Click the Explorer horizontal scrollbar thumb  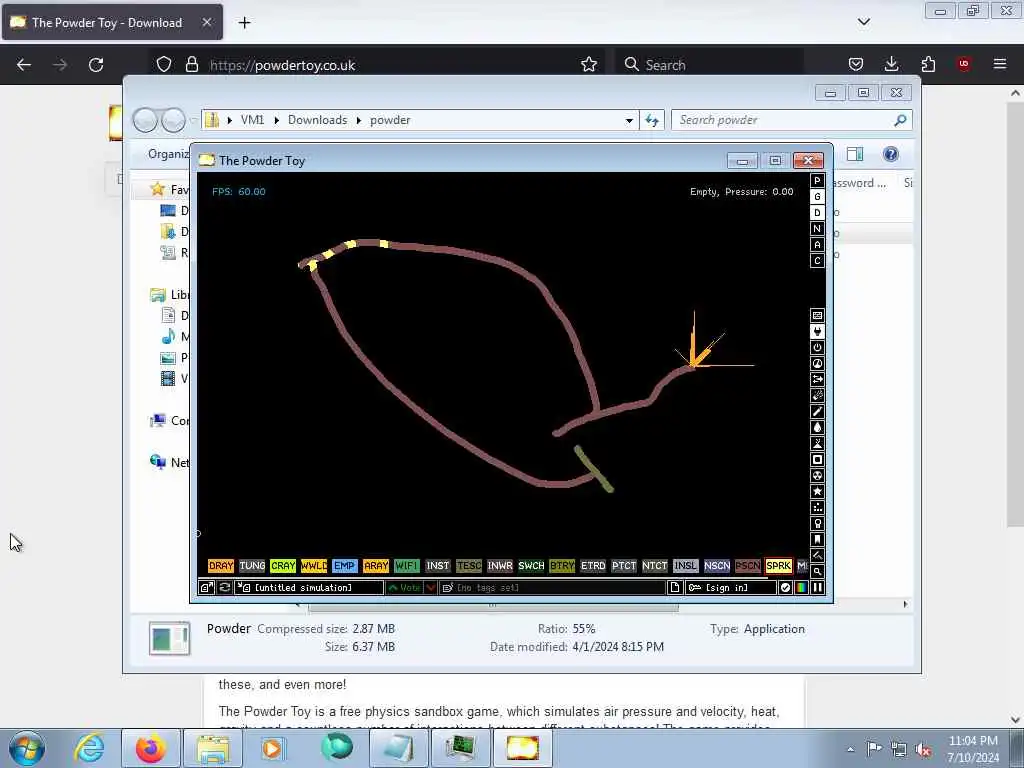tap(493, 607)
